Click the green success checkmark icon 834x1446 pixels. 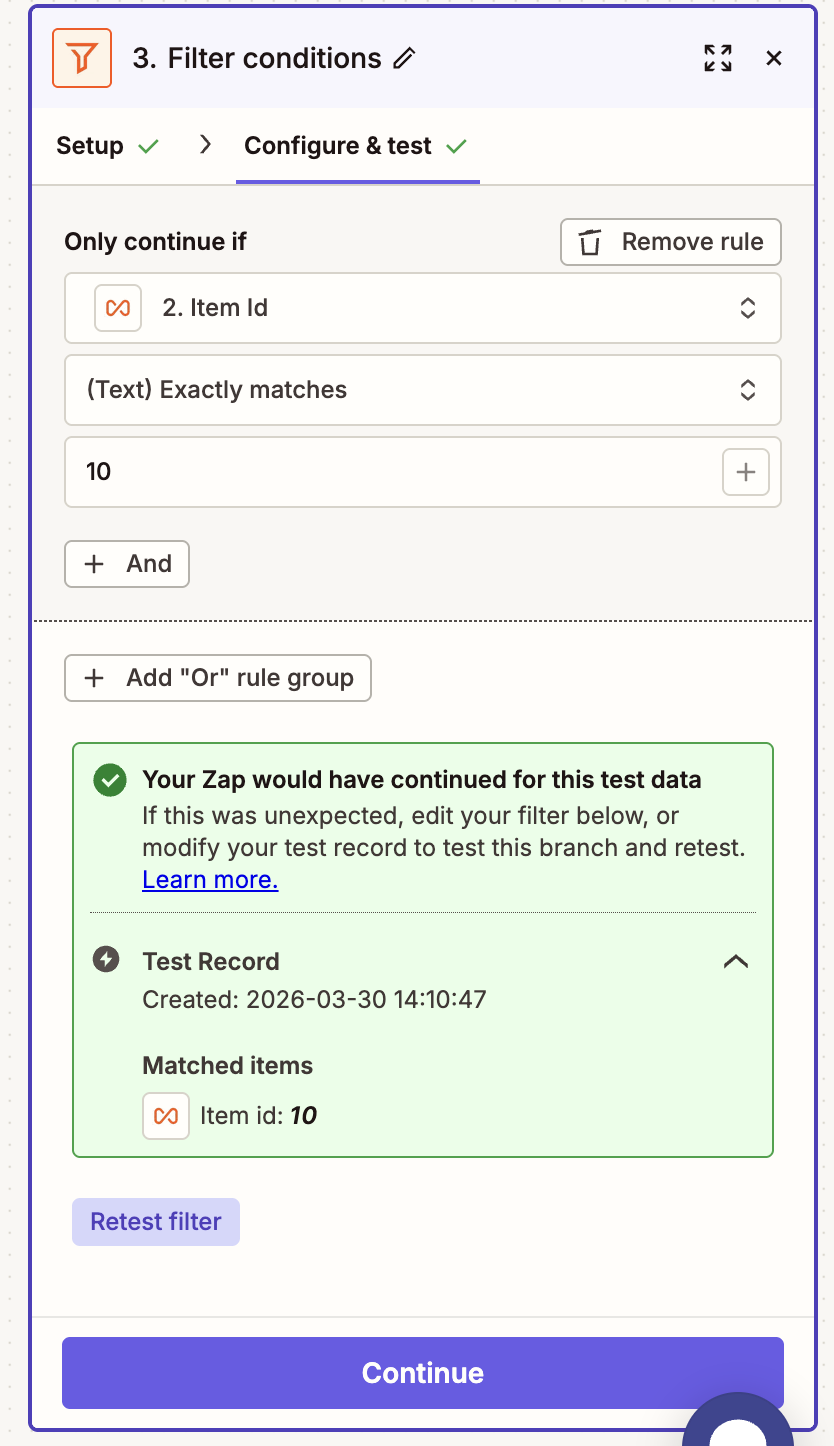click(109, 780)
